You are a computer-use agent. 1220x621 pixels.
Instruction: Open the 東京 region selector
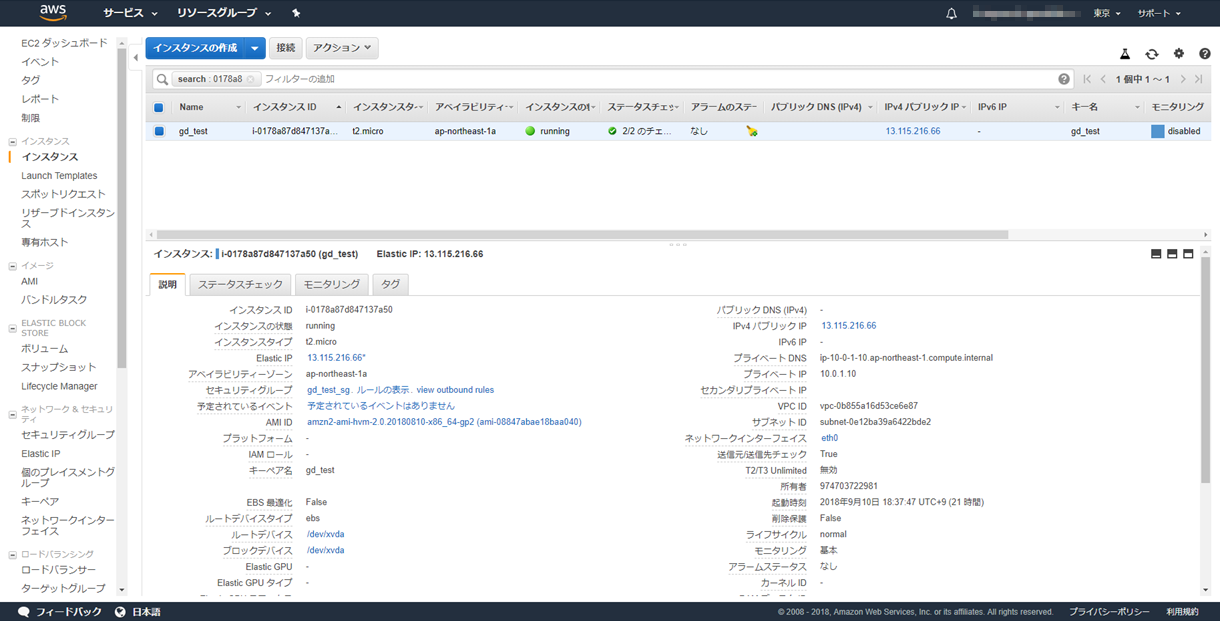[x=1106, y=14]
